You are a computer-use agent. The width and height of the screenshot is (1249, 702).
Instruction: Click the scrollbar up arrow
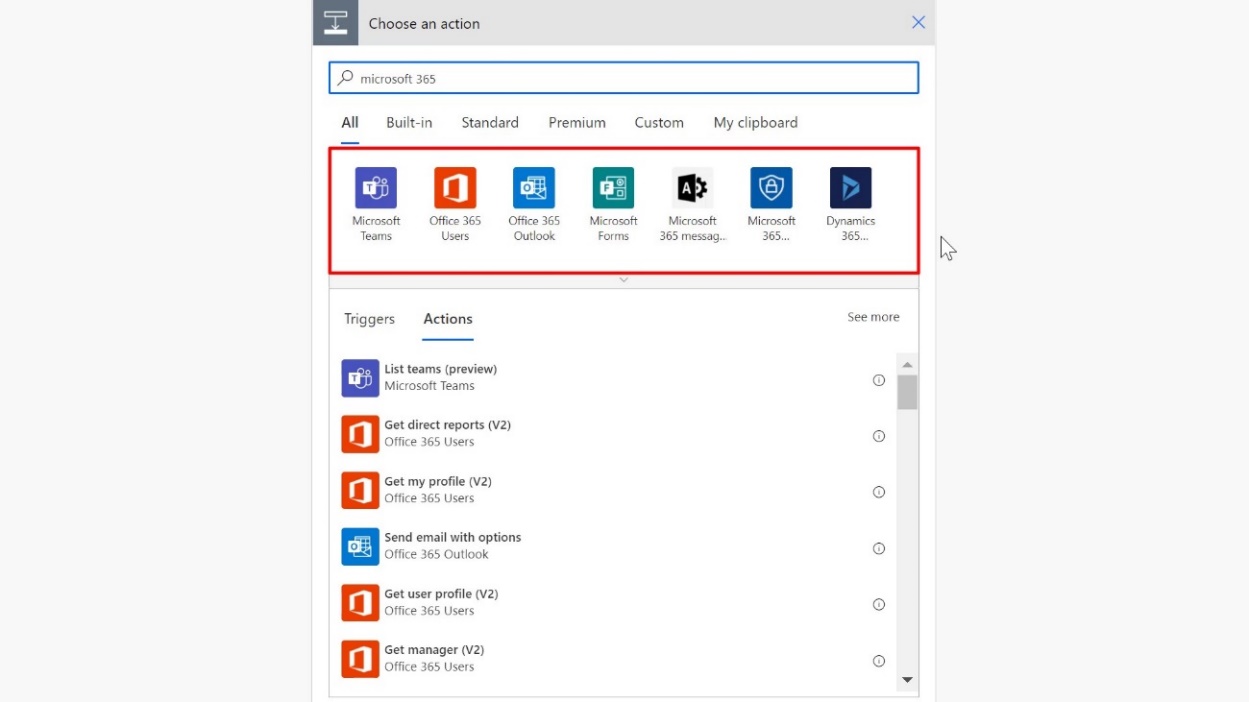907,364
